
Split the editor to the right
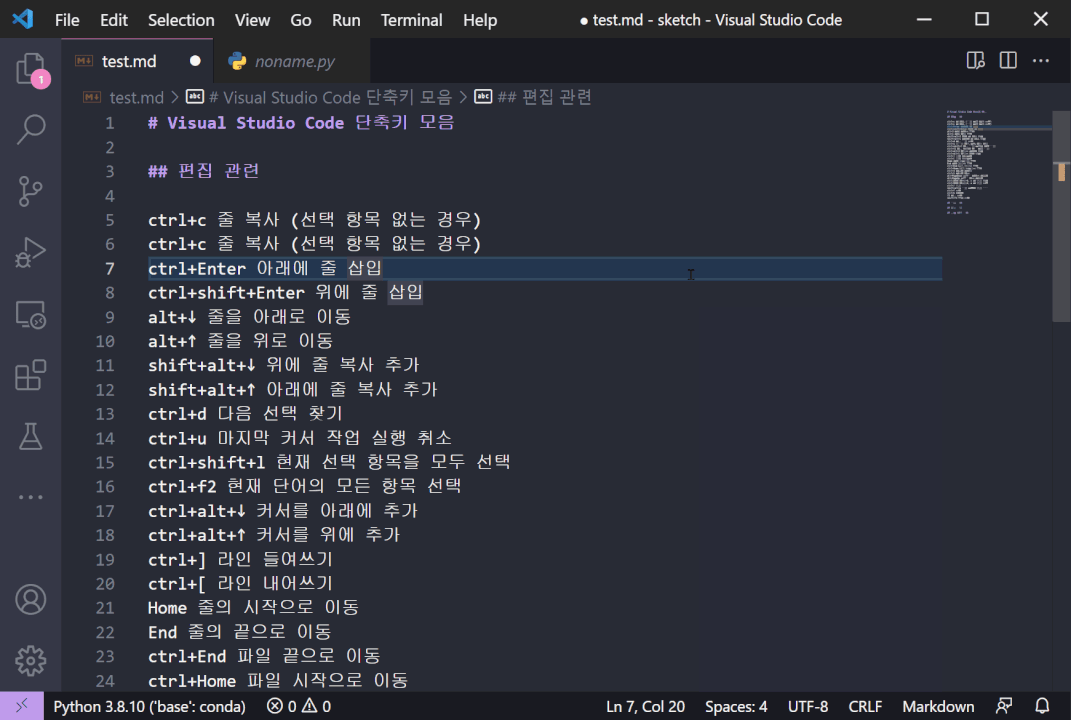[1008, 61]
